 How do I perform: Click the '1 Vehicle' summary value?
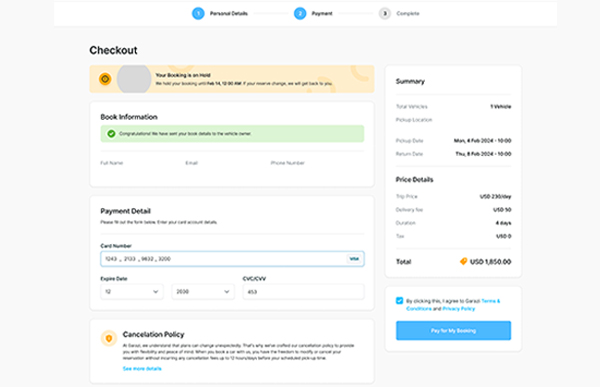click(501, 106)
